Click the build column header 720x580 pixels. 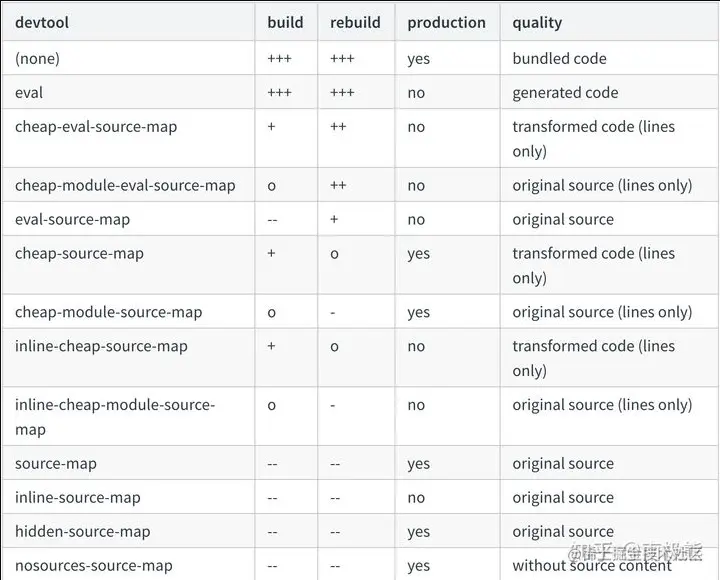click(284, 22)
